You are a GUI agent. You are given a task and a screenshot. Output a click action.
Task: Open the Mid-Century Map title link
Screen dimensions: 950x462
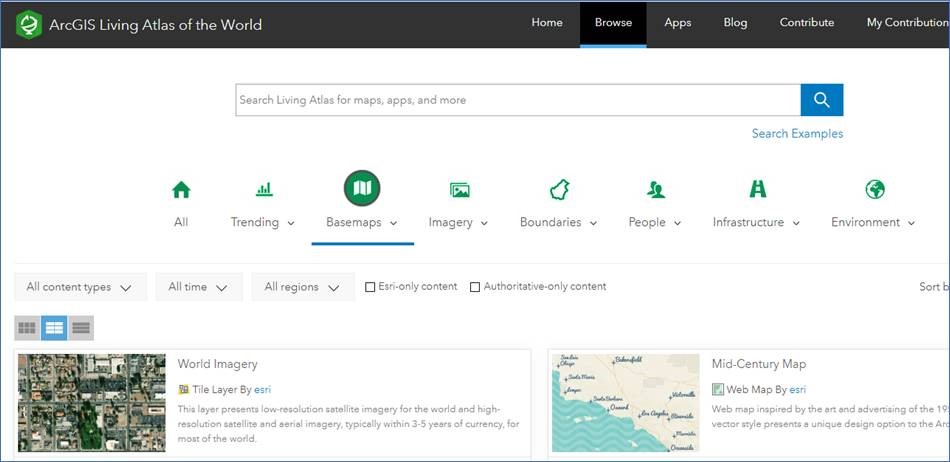point(759,365)
